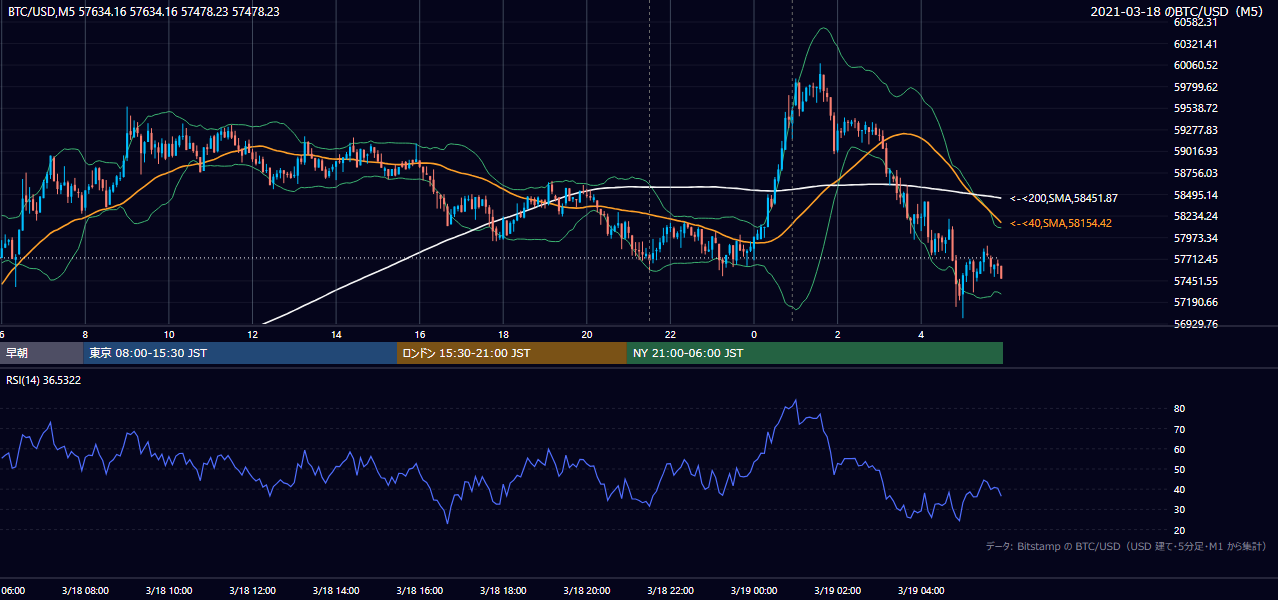Click hour tick 2 under price chart

click(x=838, y=335)
